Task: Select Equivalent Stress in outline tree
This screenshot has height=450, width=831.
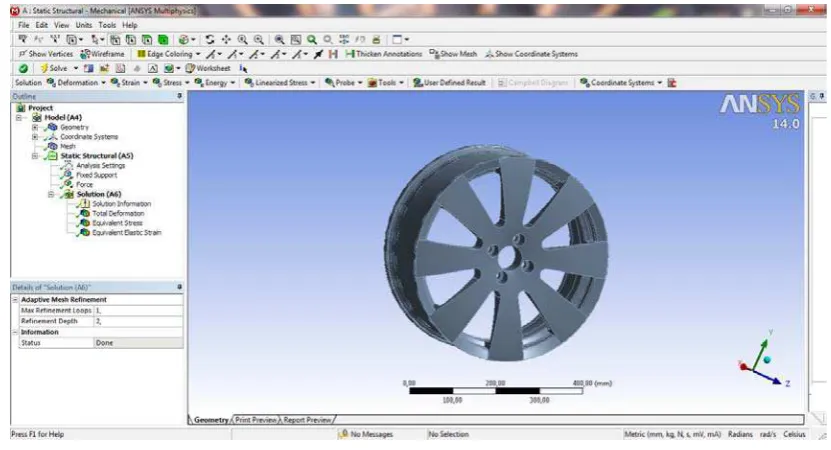Action: point(117,223)
